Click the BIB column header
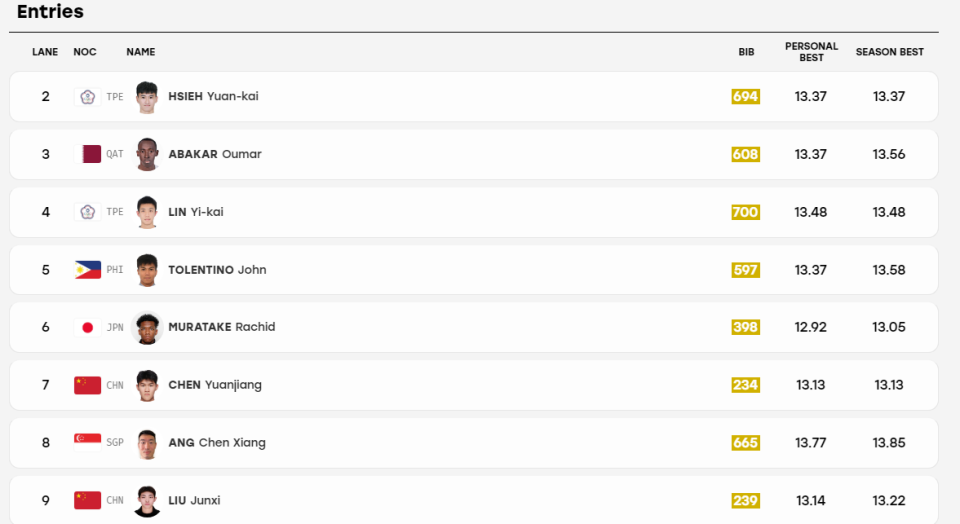 (746, 52)
